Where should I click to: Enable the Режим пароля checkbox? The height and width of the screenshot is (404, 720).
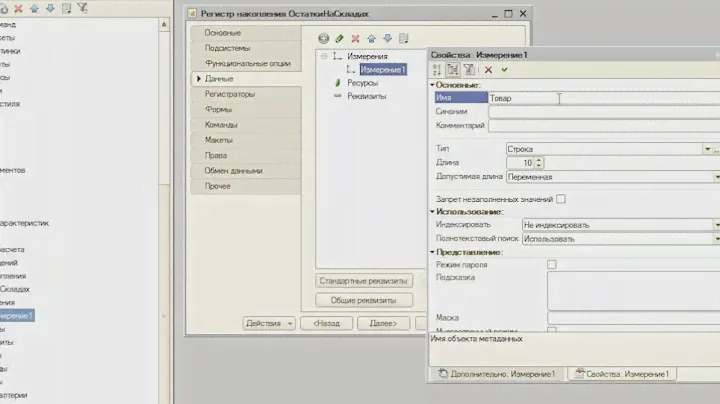552,264
